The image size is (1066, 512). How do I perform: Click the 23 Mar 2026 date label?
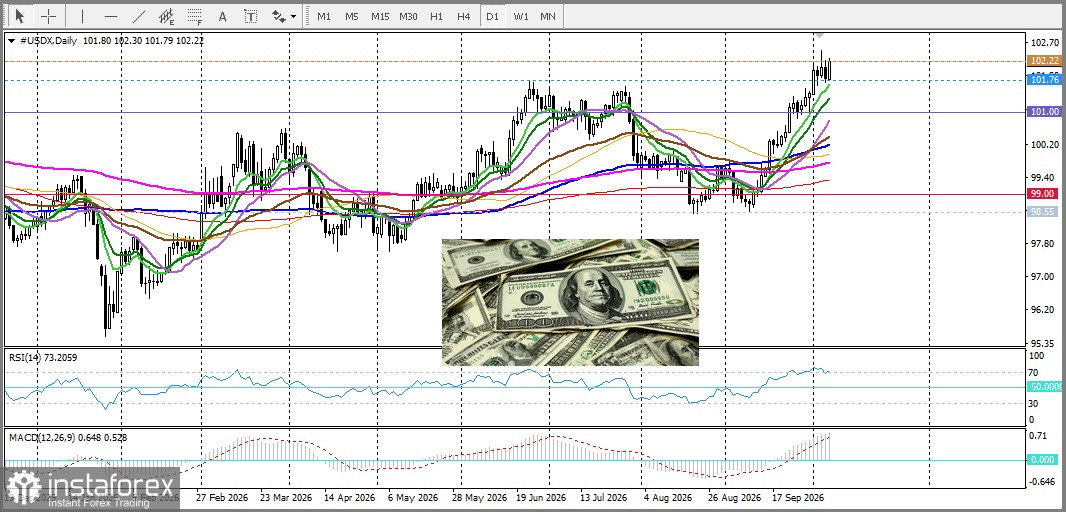point(286,497)
